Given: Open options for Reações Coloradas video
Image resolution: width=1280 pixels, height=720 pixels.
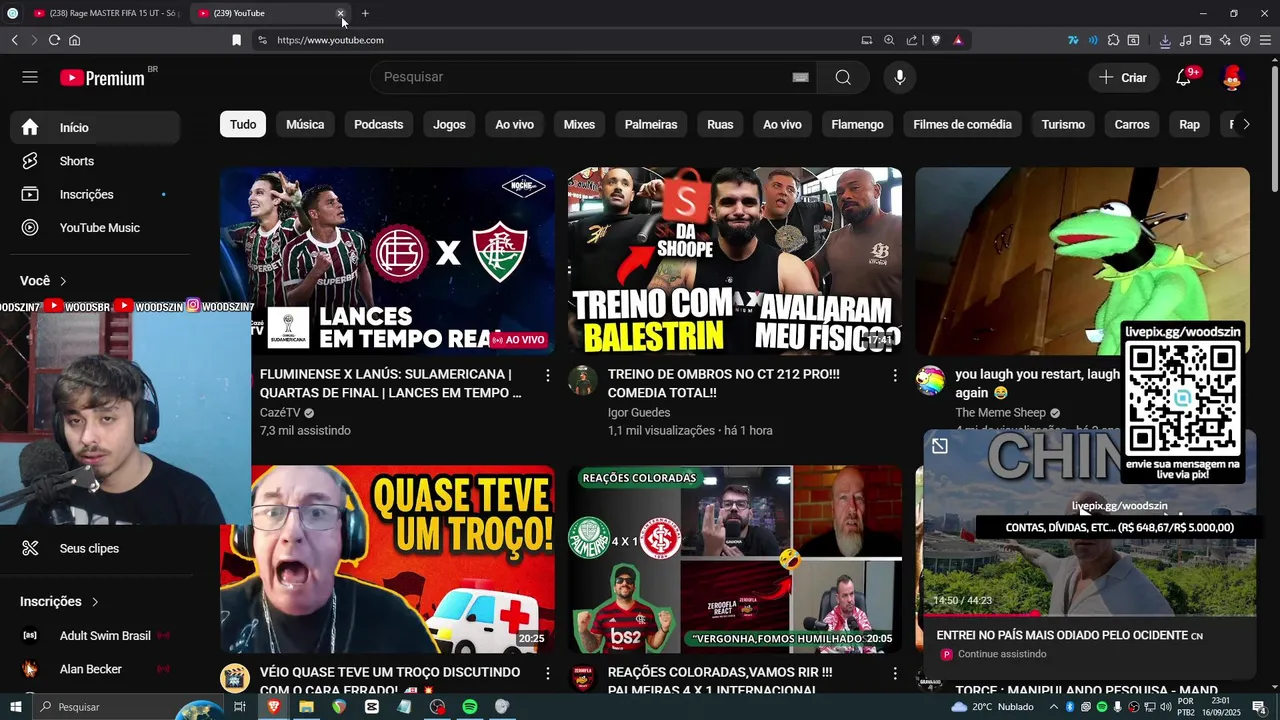Looking at the screenshot, I should point(895,674).
